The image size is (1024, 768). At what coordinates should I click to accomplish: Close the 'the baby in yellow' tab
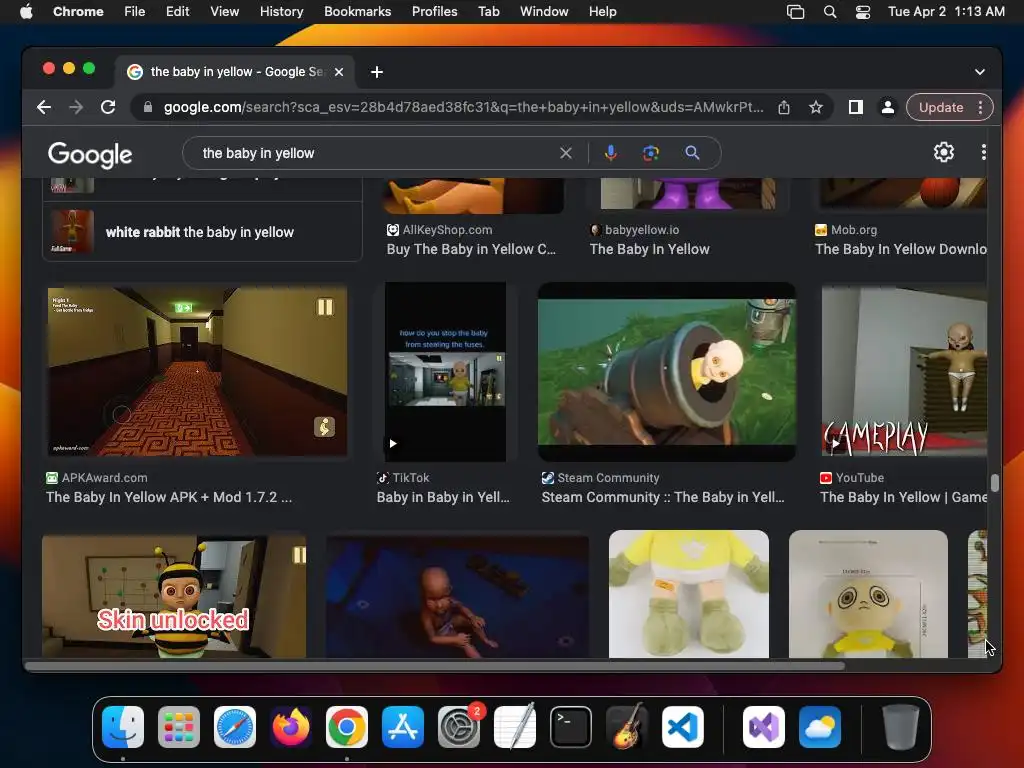pyautogui.click(x=339, y=72)
